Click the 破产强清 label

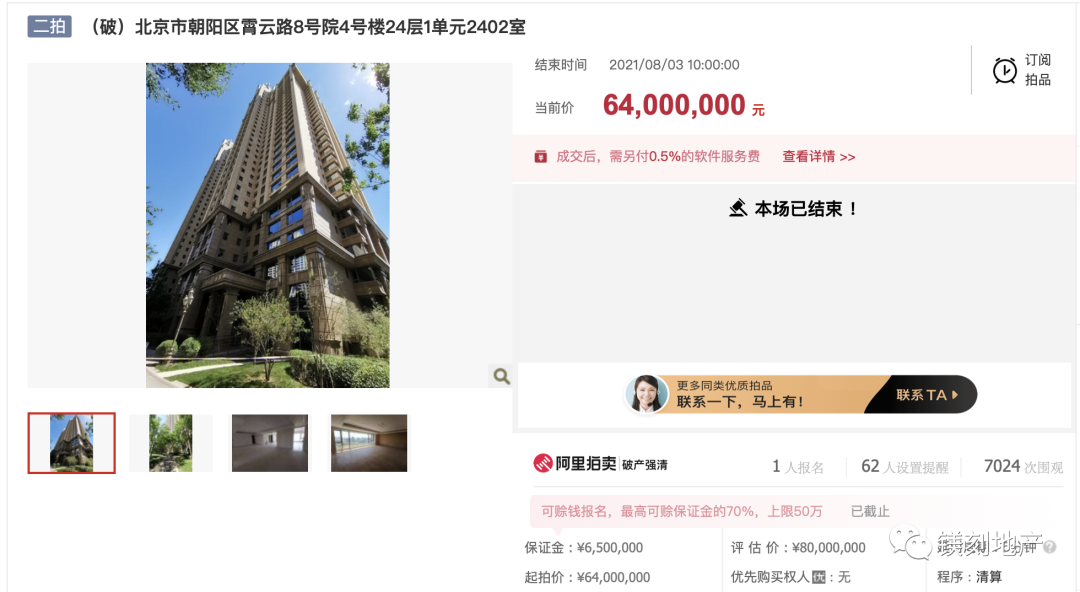(645, 465)
